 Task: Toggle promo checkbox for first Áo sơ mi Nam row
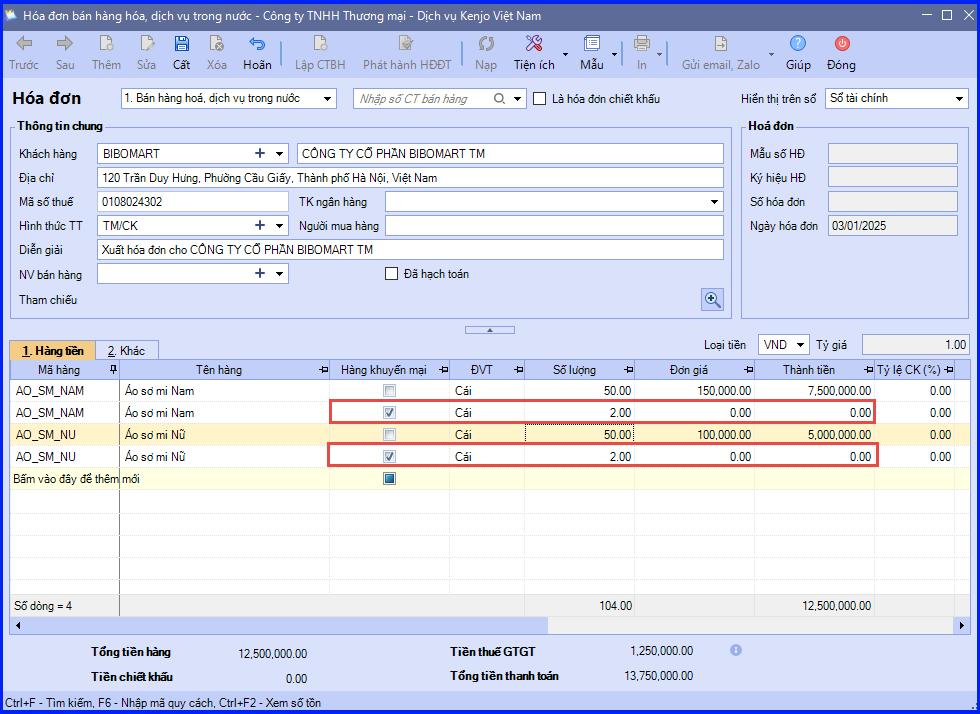tap(389, 391)
